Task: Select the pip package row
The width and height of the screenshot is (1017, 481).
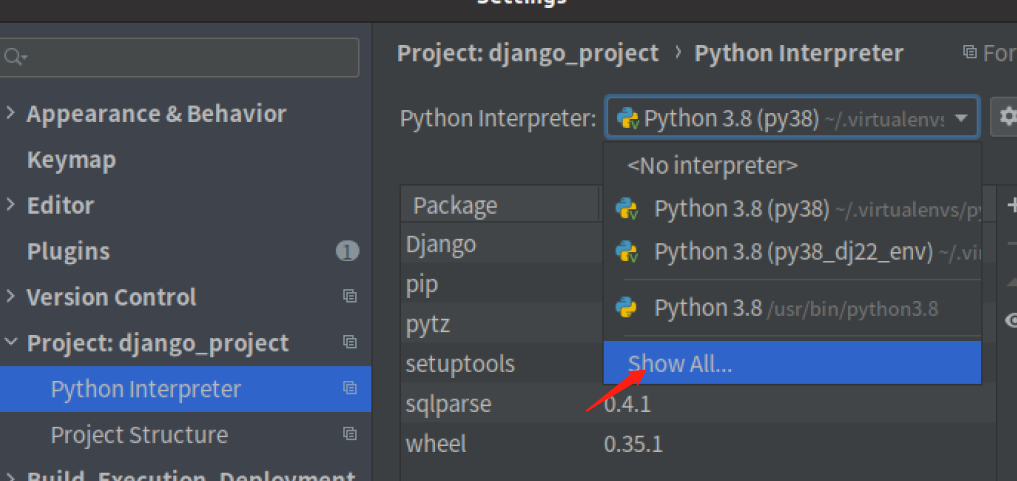Action: point(502,283)
